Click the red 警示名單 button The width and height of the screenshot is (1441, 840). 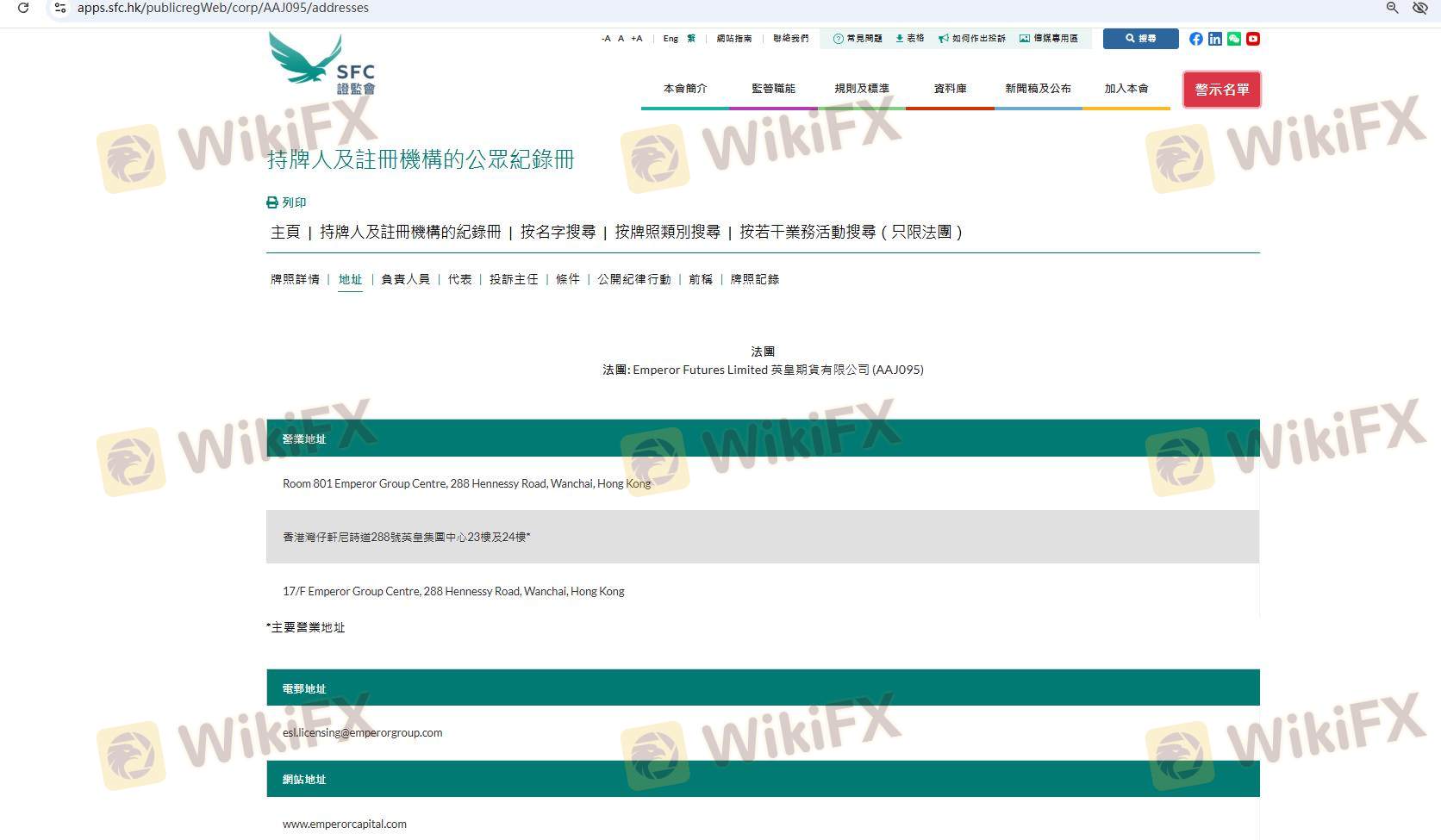click(x=1221, y=90)
